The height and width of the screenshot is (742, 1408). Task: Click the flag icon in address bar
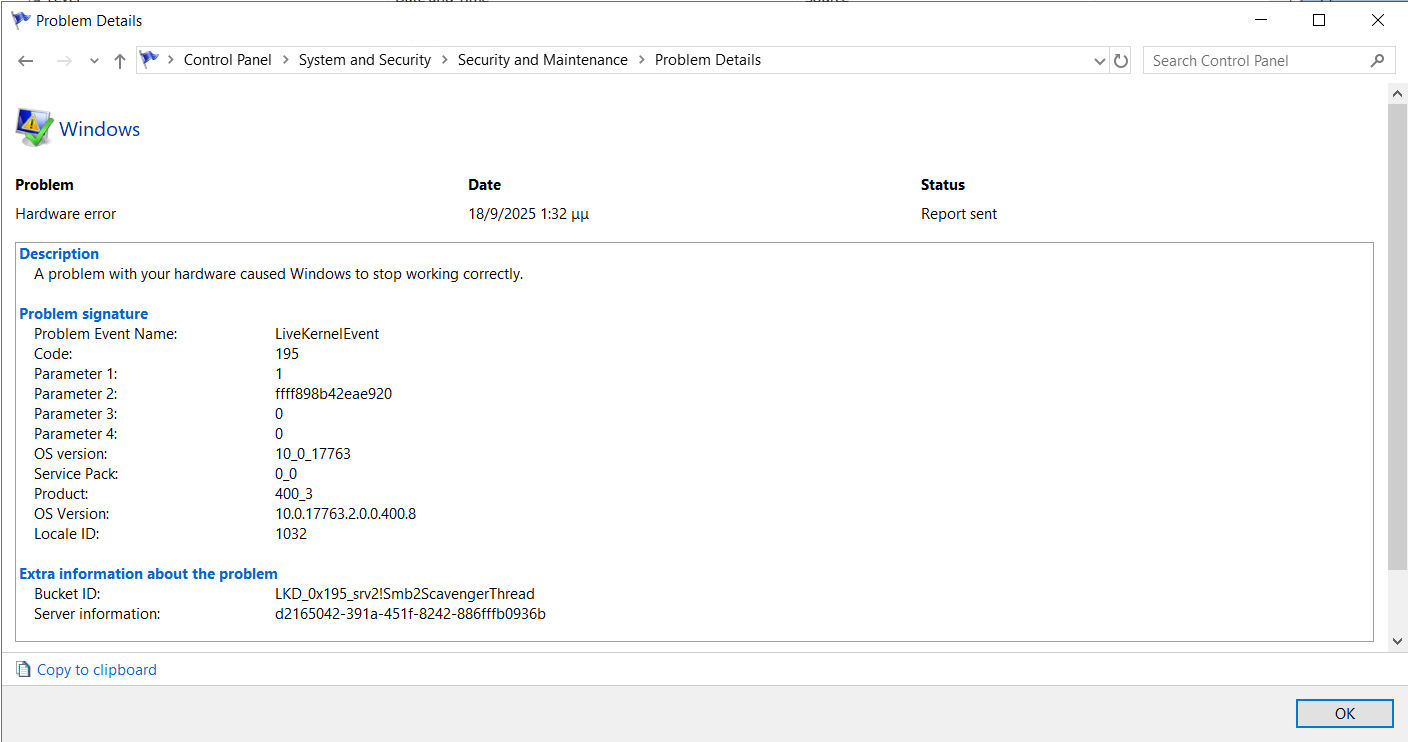[149, 60]
